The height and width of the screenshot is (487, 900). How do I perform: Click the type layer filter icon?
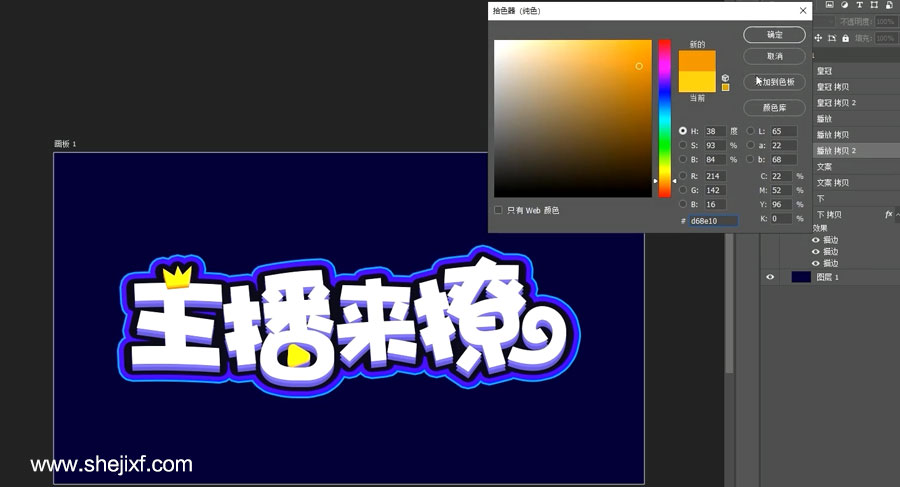[x=859, y=5]
